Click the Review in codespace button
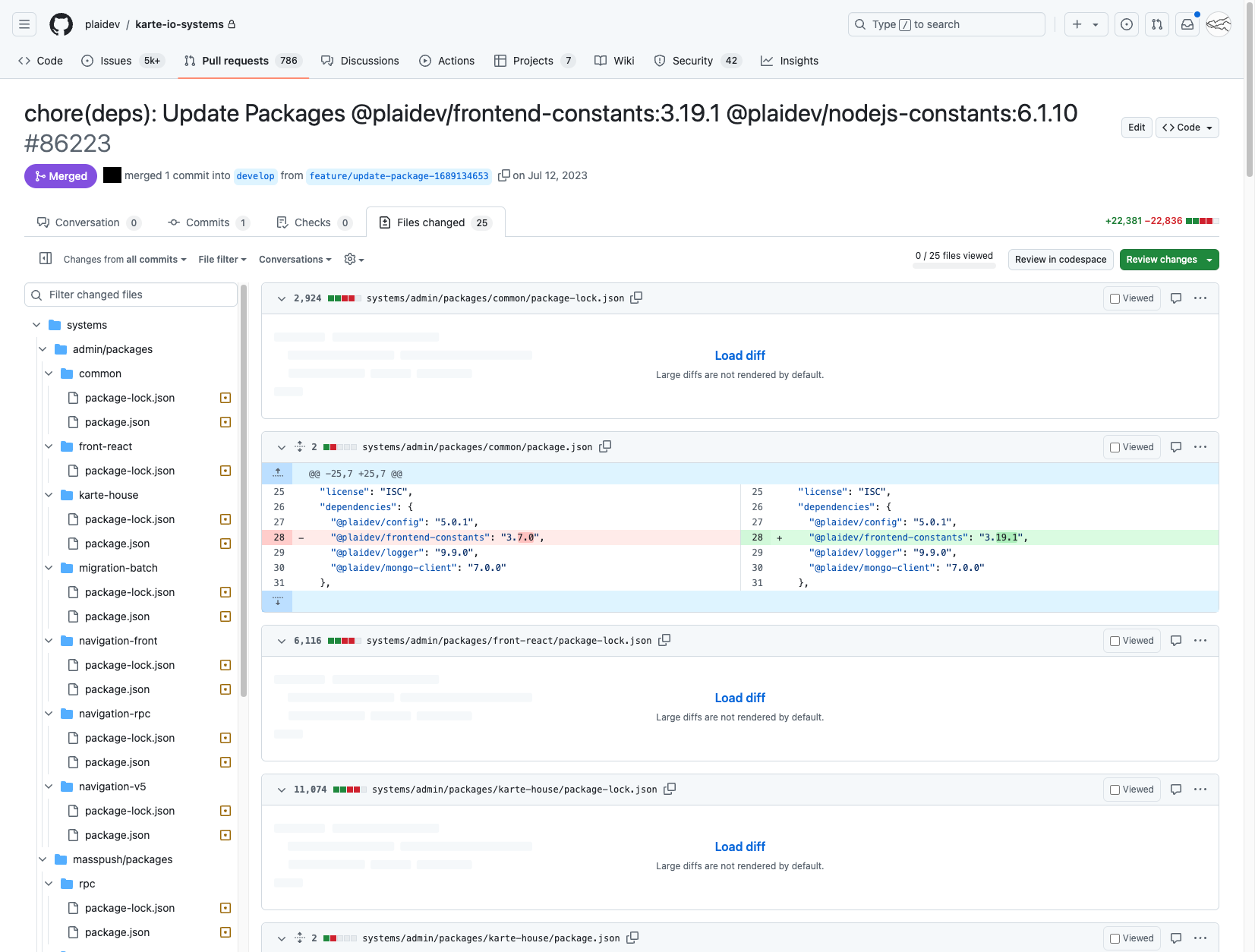 point(1060,259)
